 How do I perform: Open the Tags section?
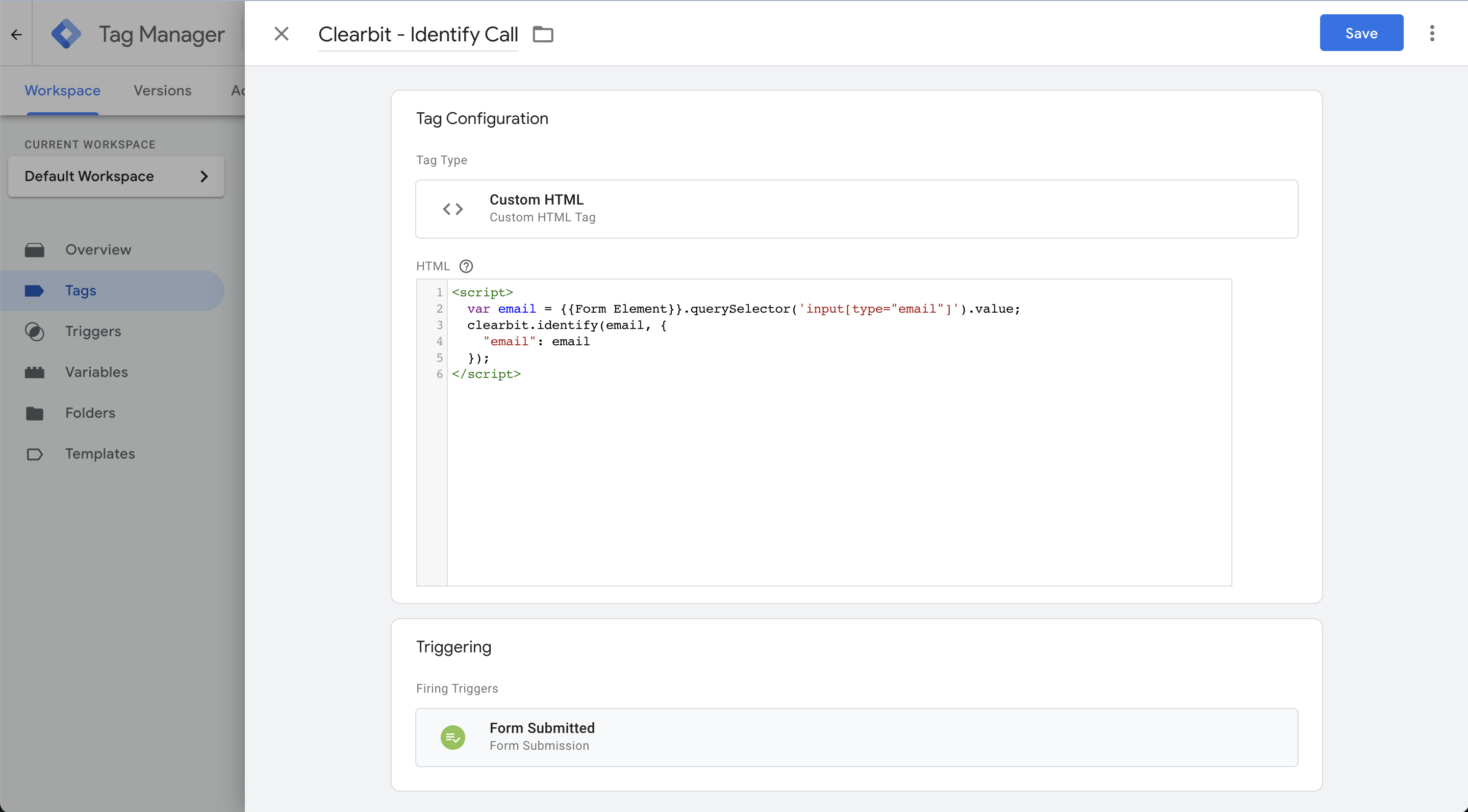pos(112,291)
